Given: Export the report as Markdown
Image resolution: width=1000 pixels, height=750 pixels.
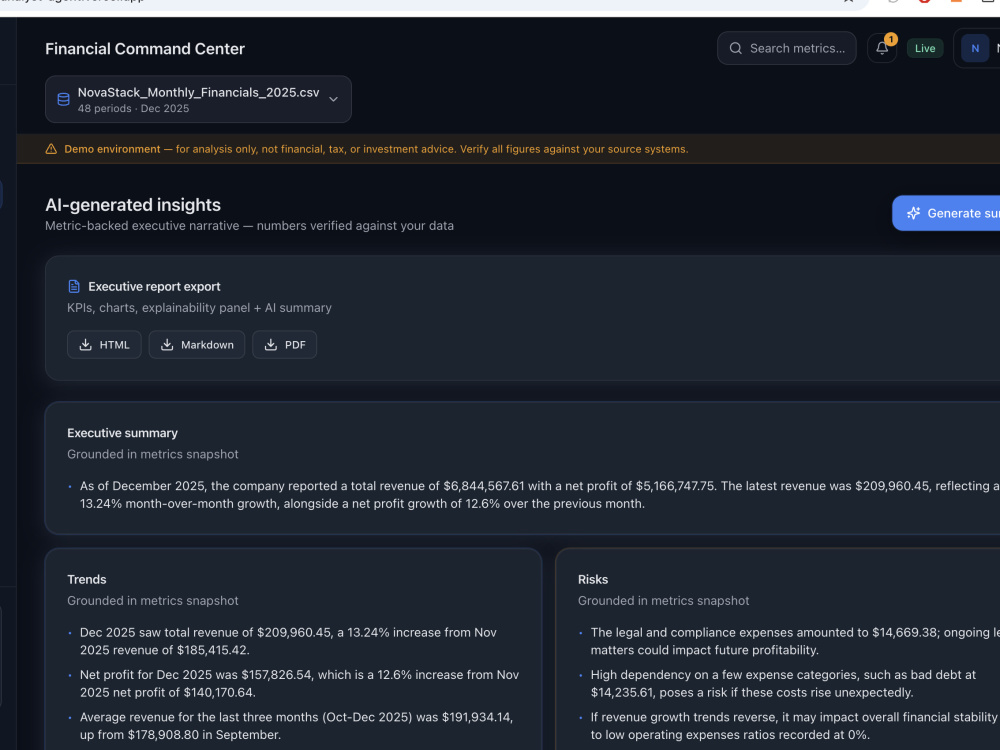Looking at the screenshot, I should (196, 344).
